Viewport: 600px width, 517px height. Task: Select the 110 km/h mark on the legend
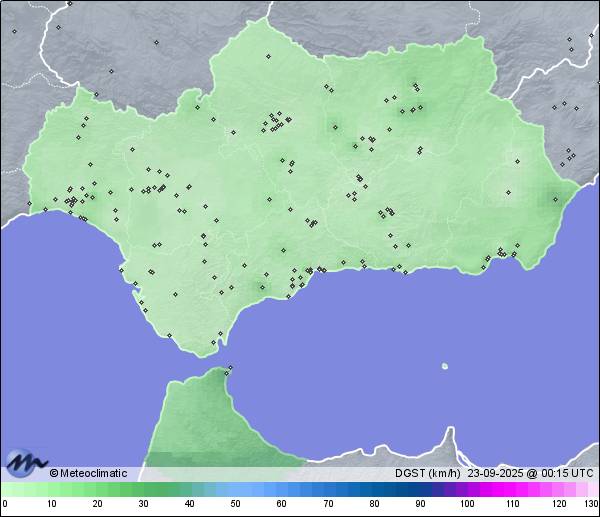[512, 504]
